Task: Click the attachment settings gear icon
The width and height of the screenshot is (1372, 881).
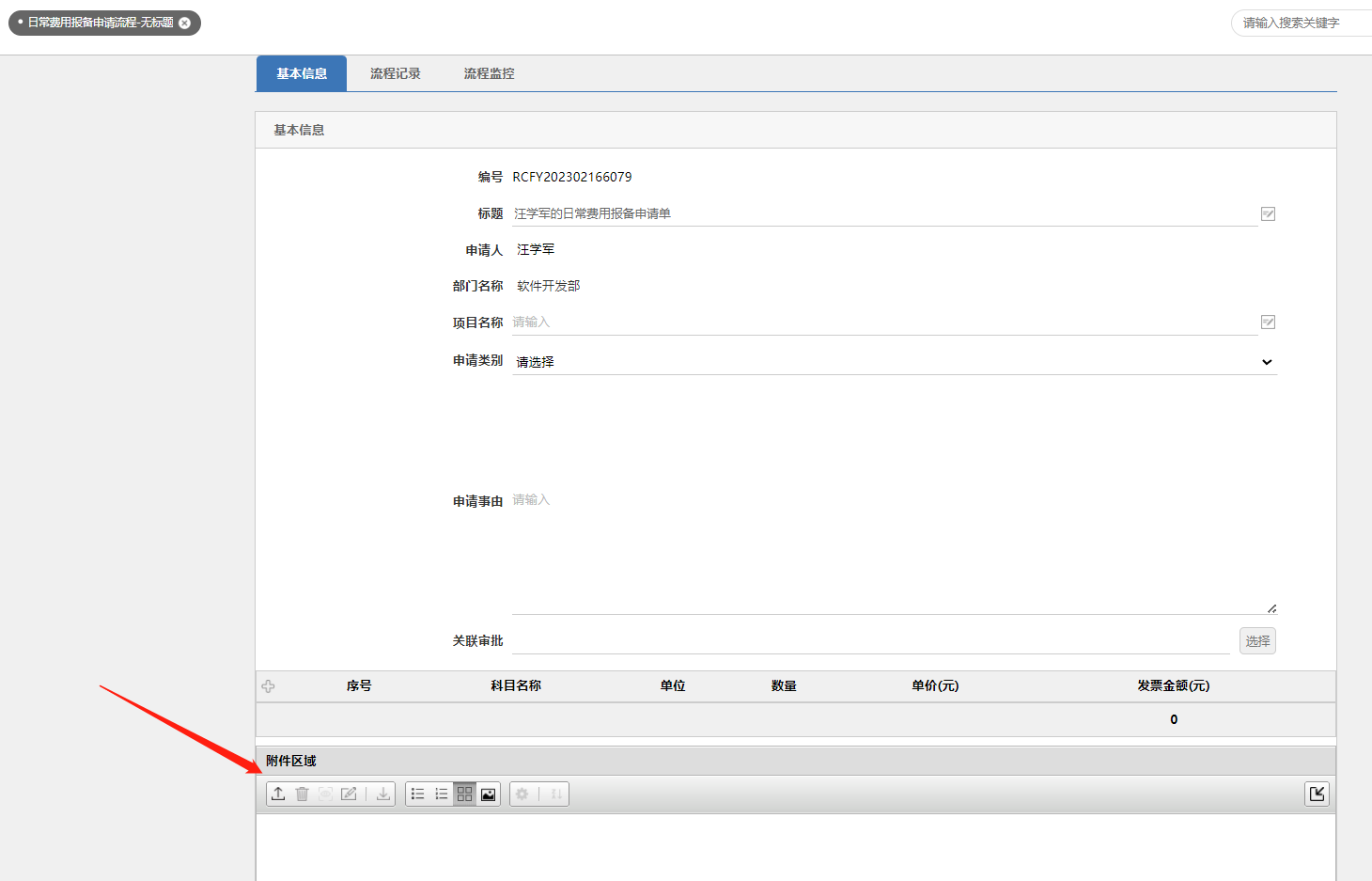Action: tap(522, 794)
